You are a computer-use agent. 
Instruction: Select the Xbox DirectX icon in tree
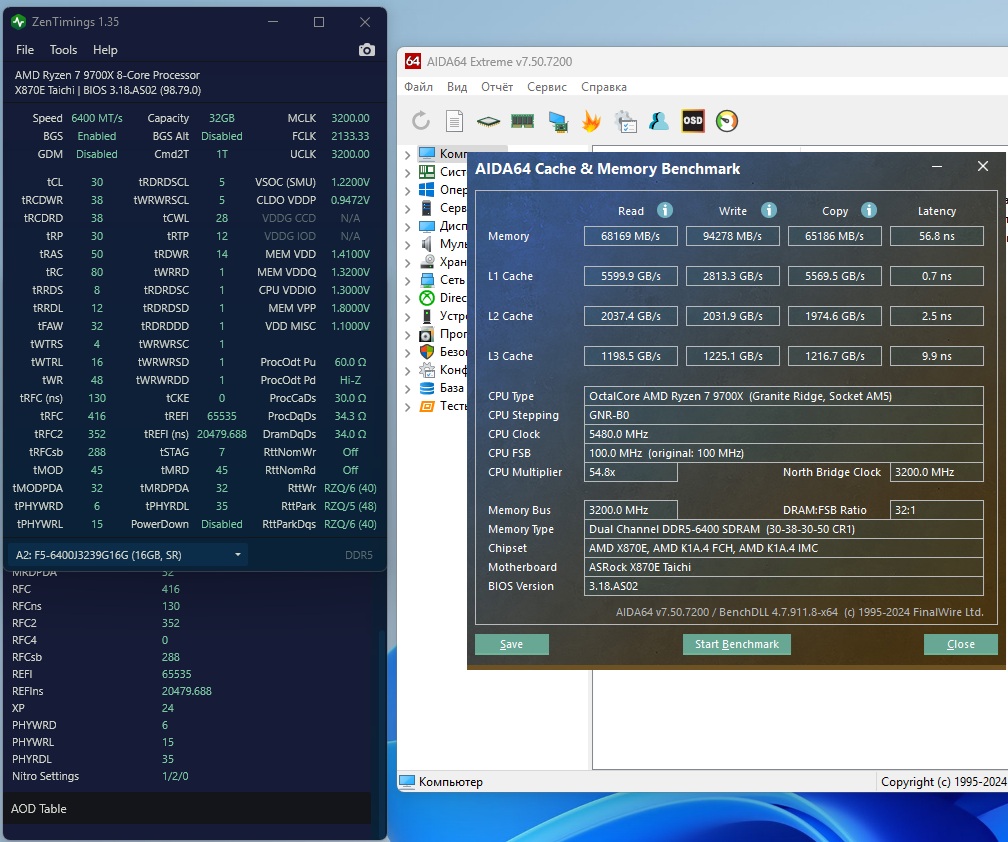tap(427, 298)
